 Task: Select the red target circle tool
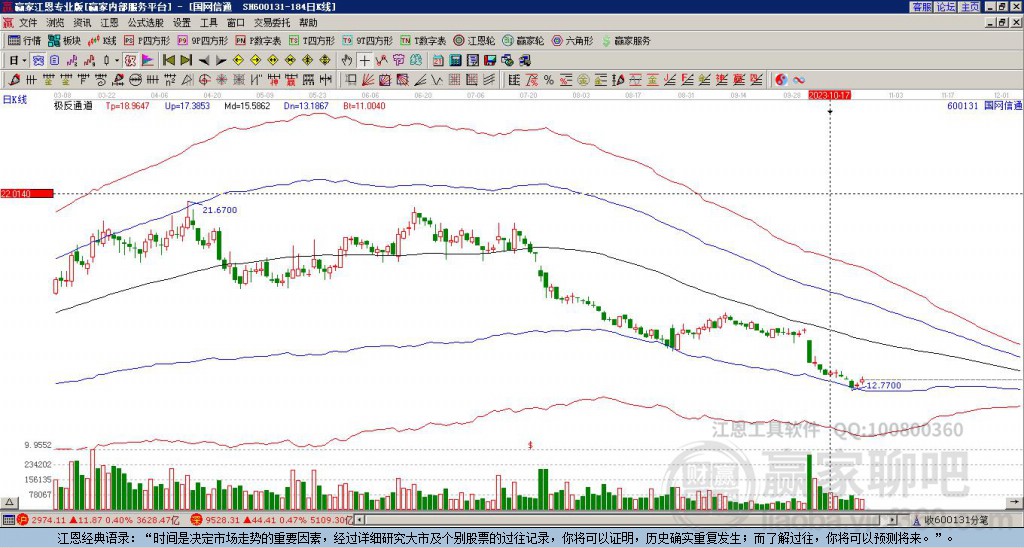(x=204, y=80)
